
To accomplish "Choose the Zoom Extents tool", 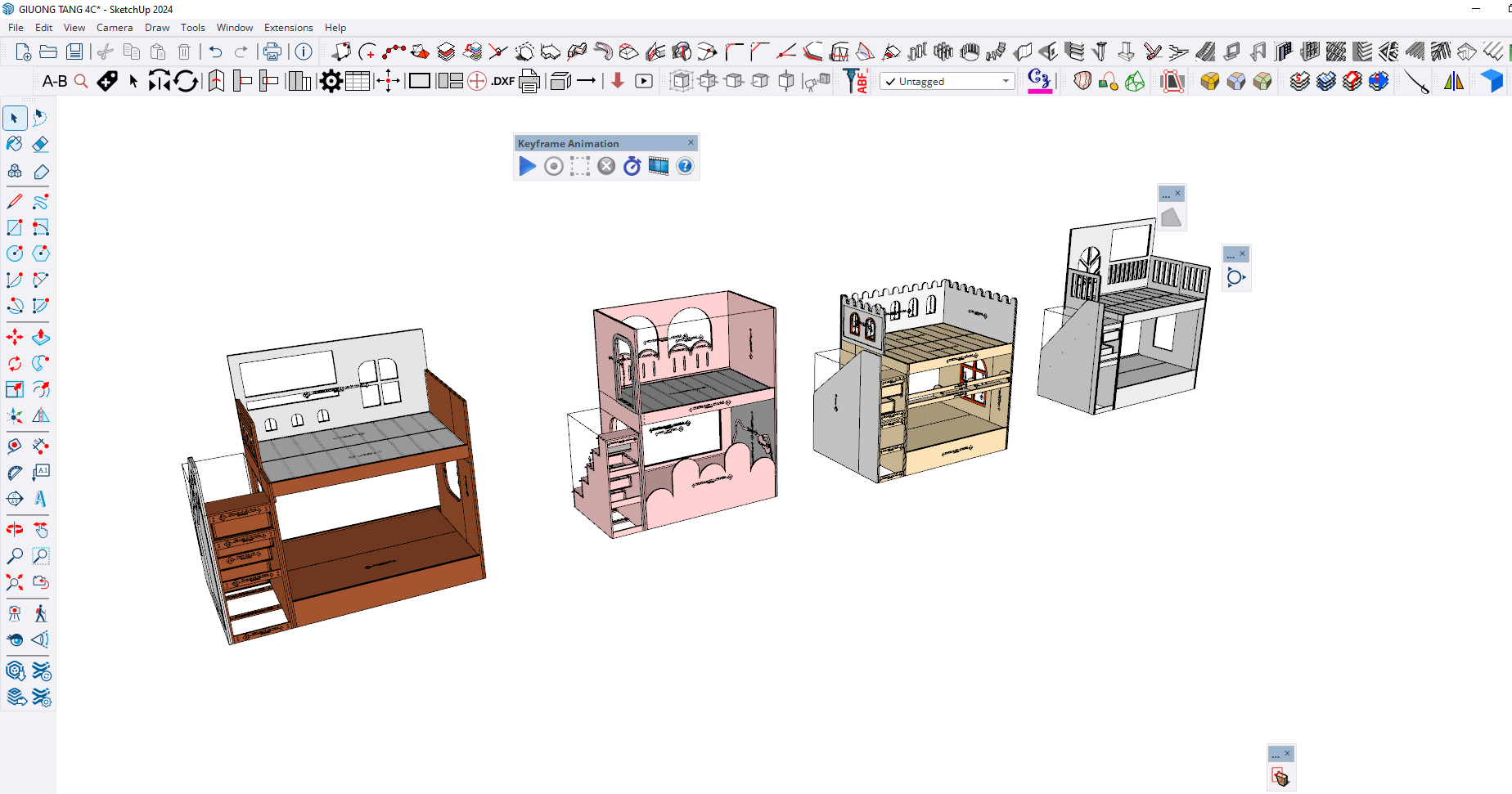I will pos(15,582).
